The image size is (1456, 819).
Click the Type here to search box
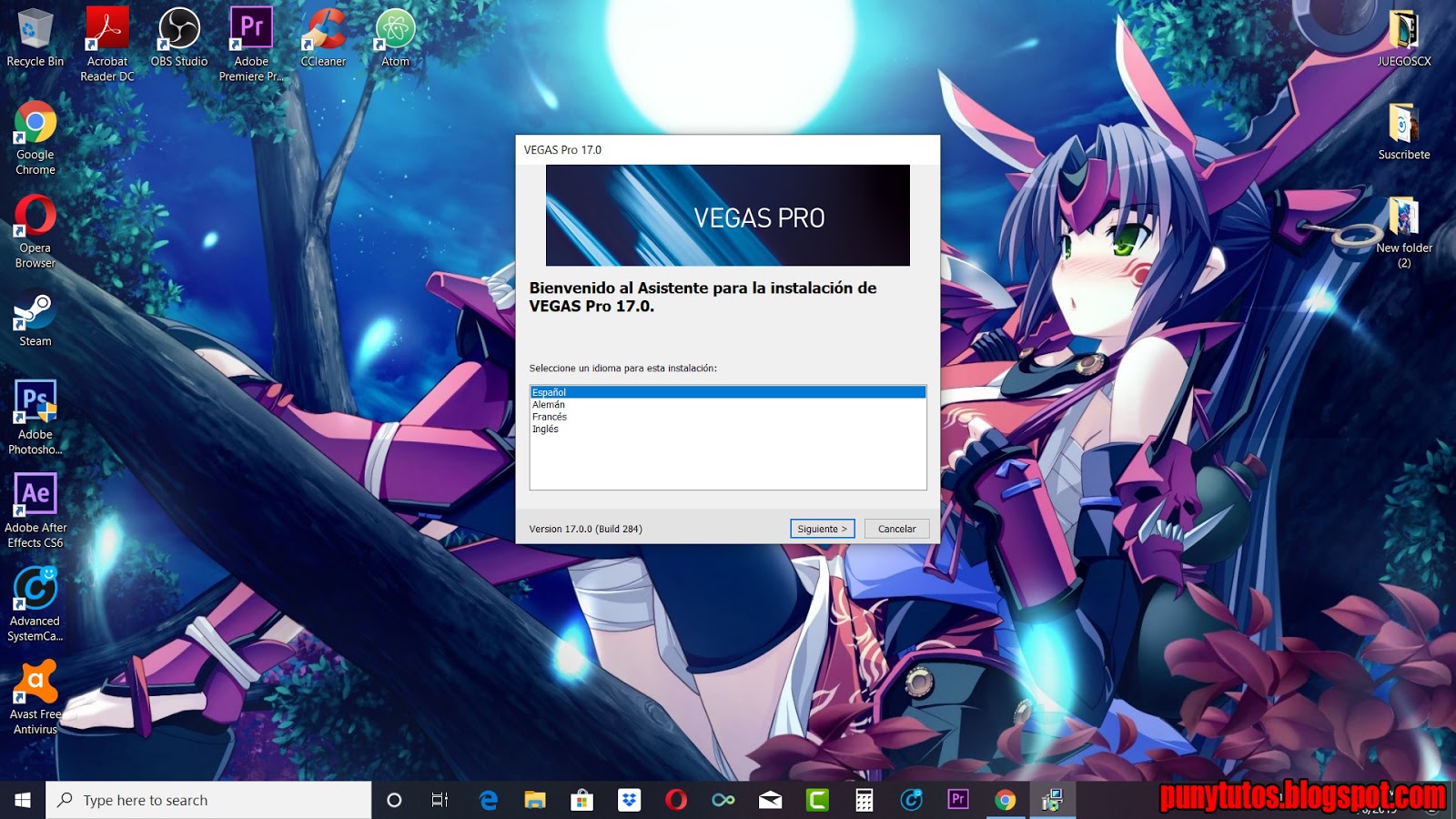click(208, 800)
